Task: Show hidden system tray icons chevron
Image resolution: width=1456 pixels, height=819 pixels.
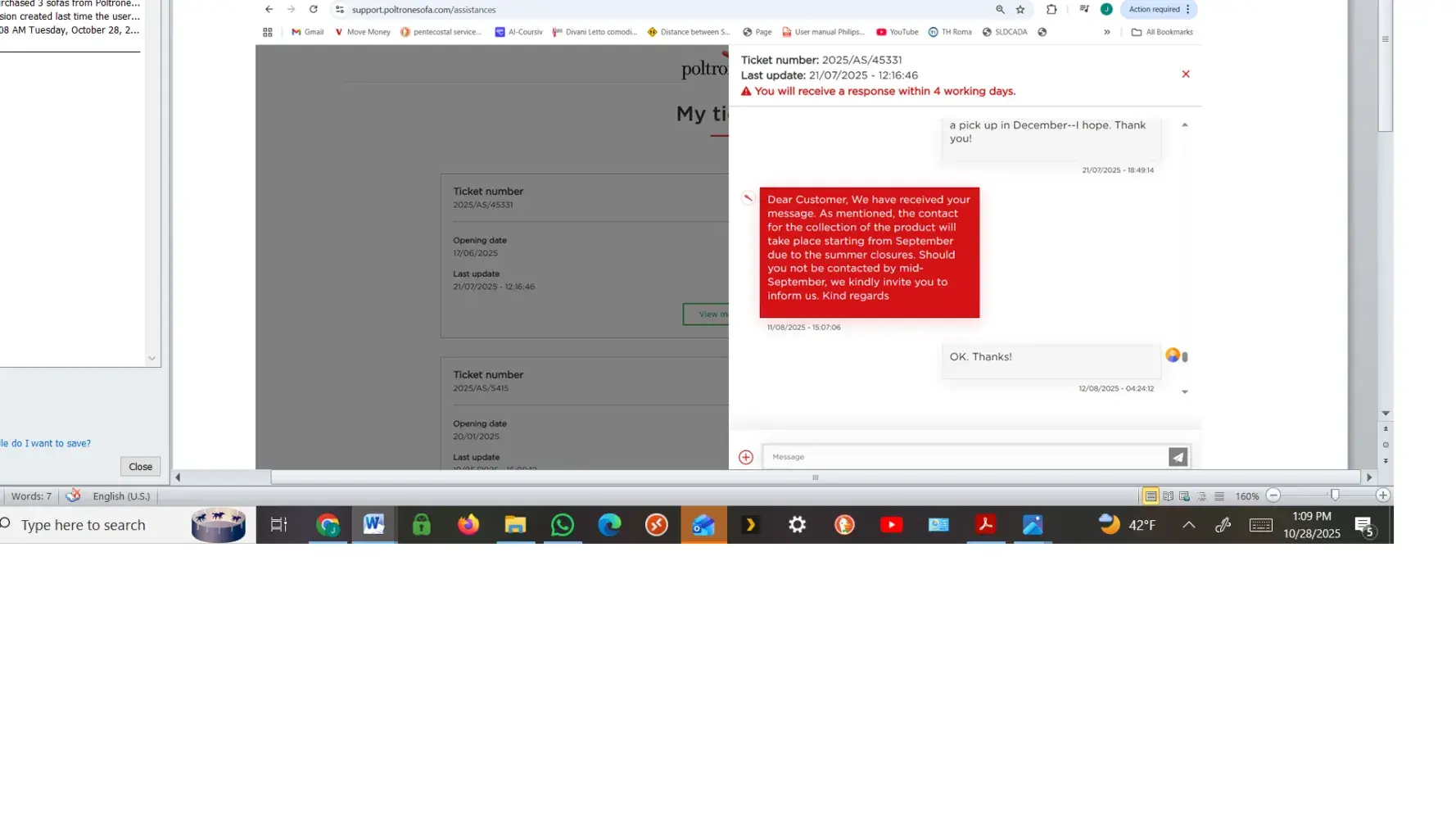Action: click(1188, 525)
